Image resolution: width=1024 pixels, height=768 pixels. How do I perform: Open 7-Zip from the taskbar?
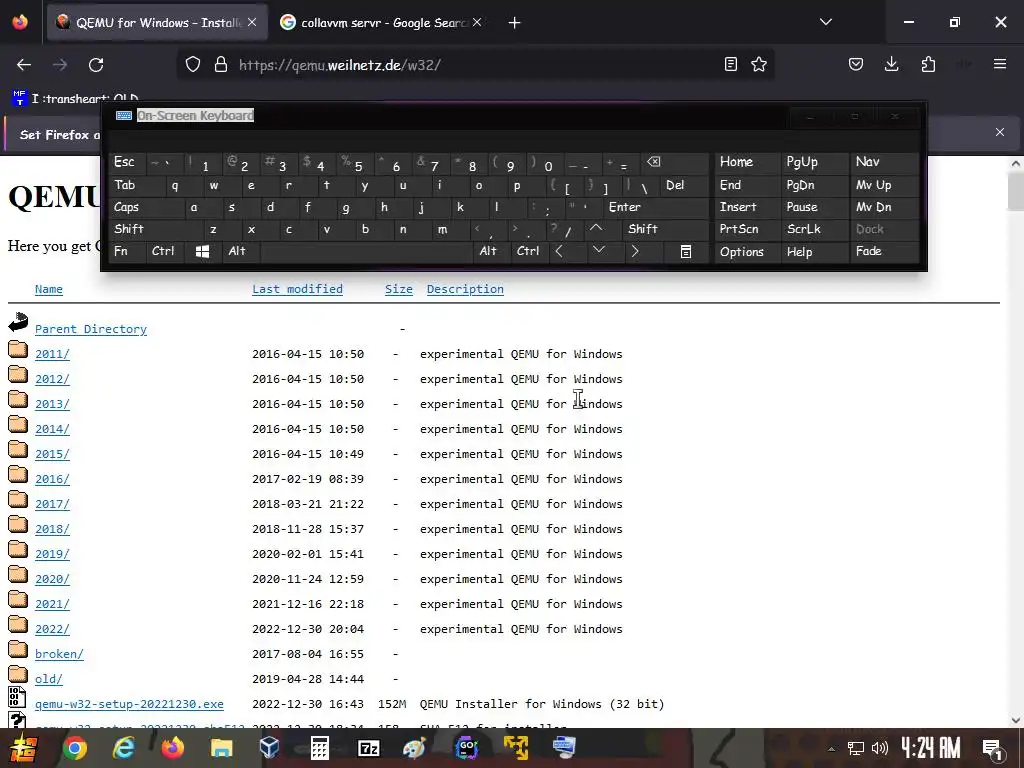pos(369,748)
